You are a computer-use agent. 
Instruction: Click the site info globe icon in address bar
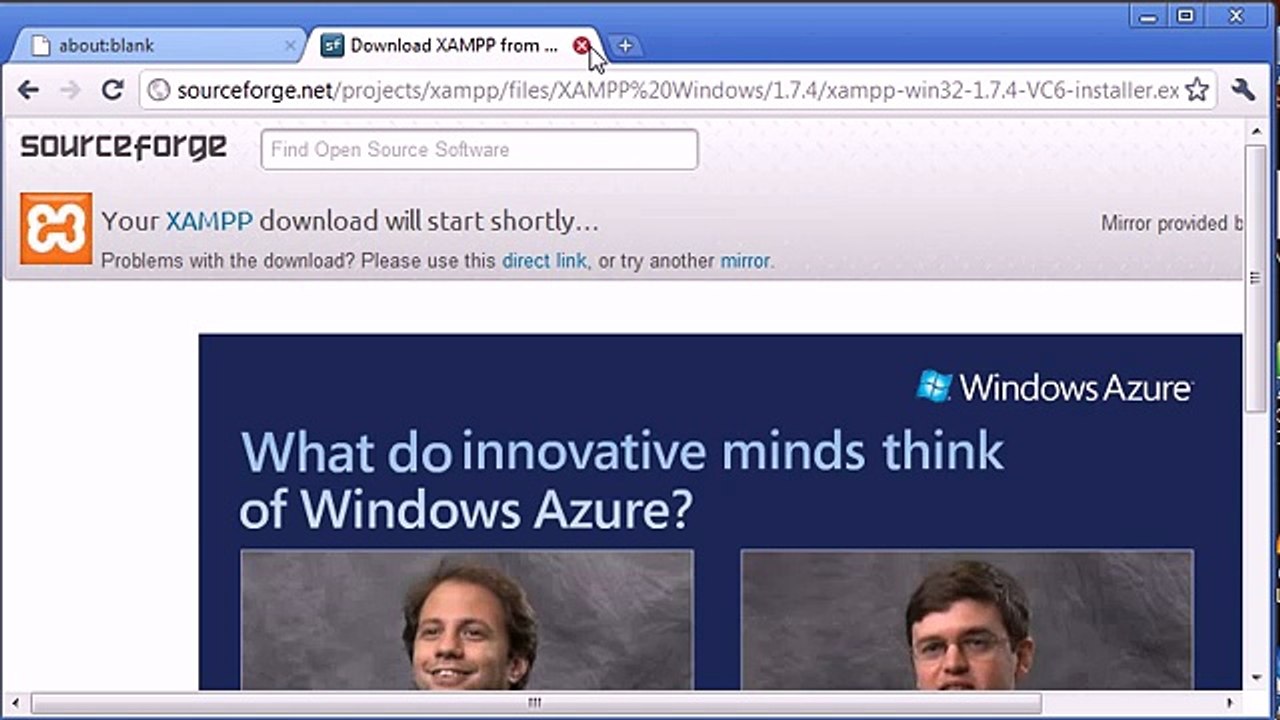click(158, 91)
